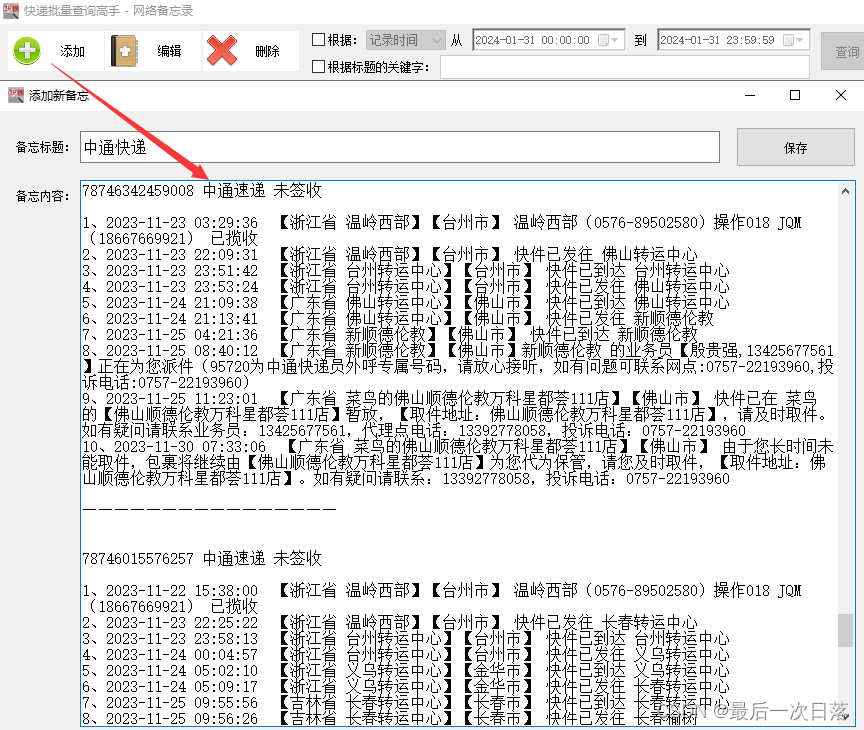Image resolution: width=864 pixels, height=730 pixels.
Task: Click the memo content scroll-up arrow
Action: (846, 191)
